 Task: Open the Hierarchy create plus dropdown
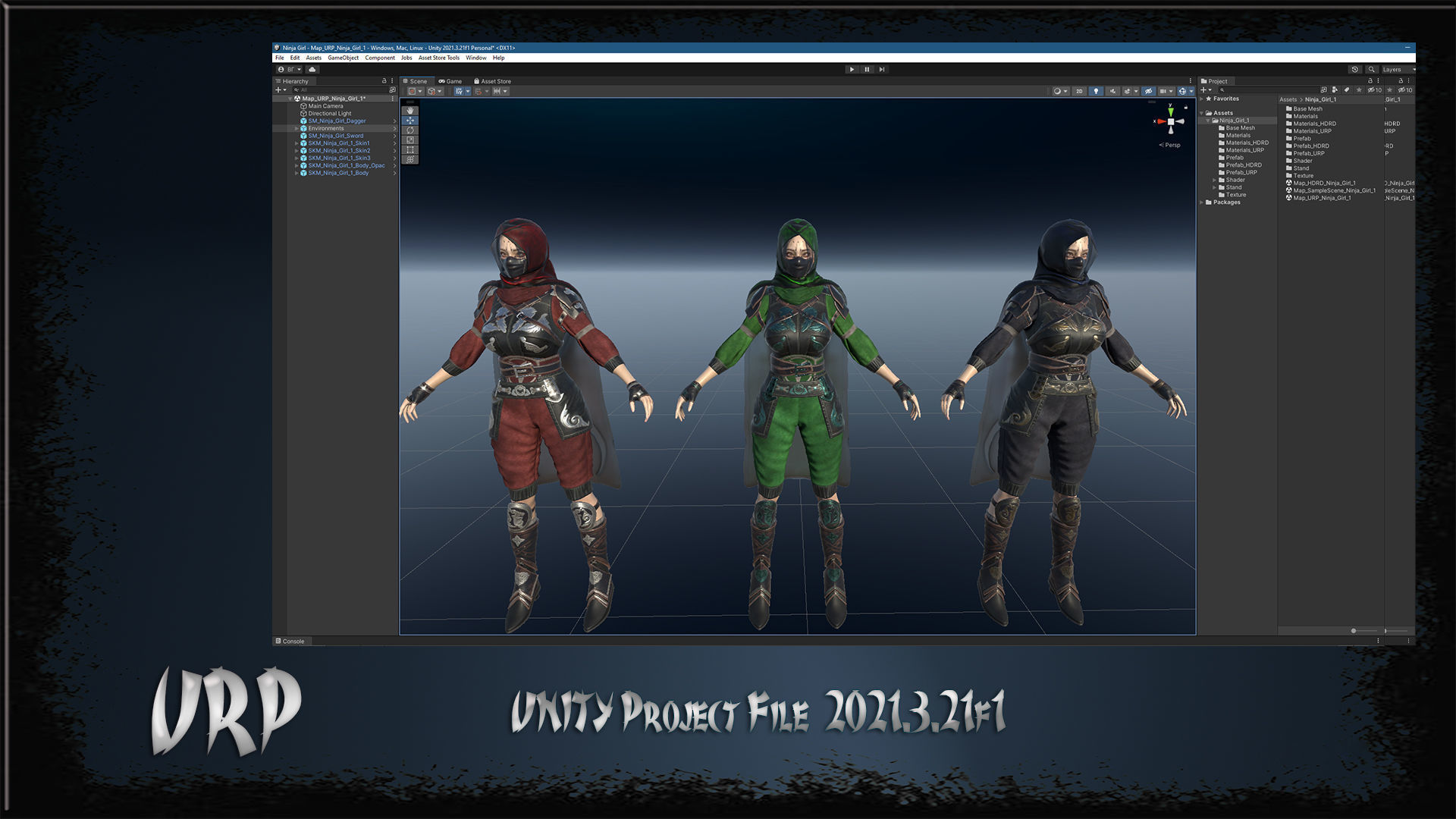coord(281,89)
